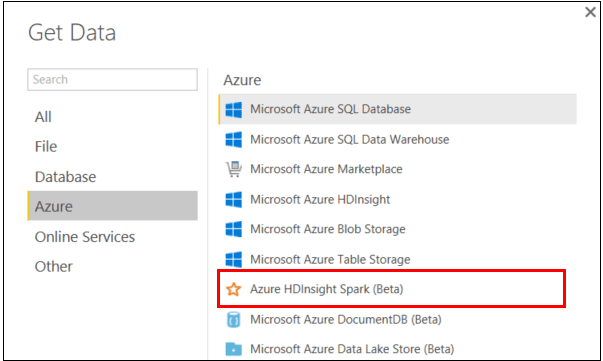Click the Windows icon beside Table Storage
The image size is (603, 361).
[x=233, y=260]
